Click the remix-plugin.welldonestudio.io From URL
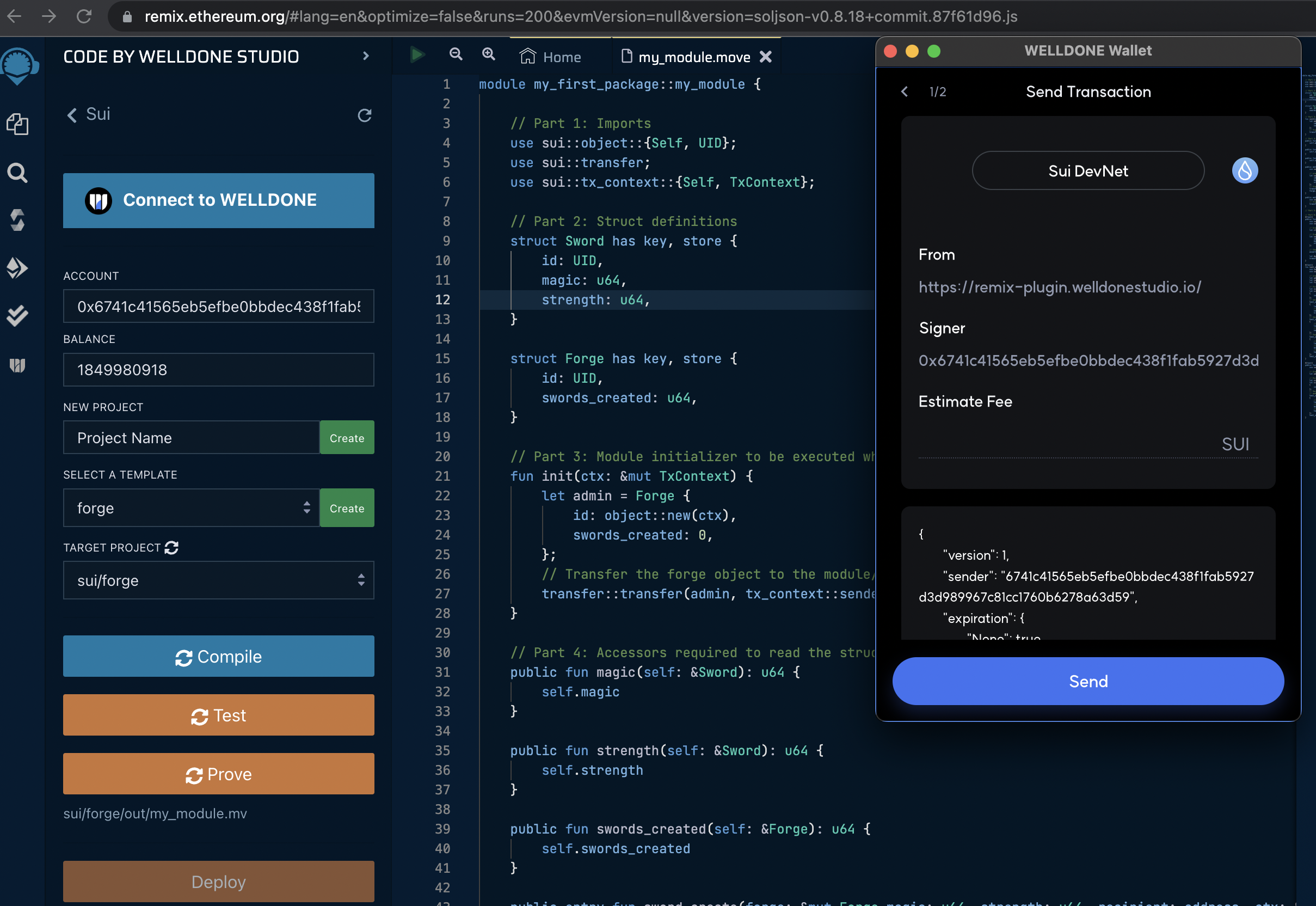Viewport: 1316px width, 906px height. [1060, 287]
